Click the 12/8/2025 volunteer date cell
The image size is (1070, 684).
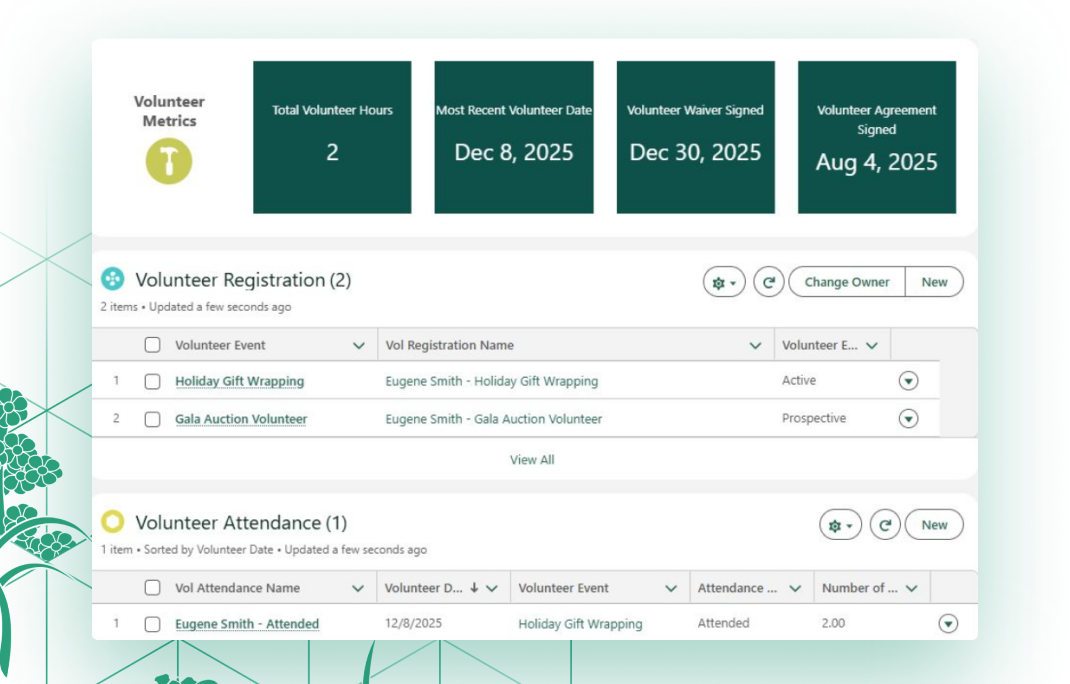(x=413, y=623)
